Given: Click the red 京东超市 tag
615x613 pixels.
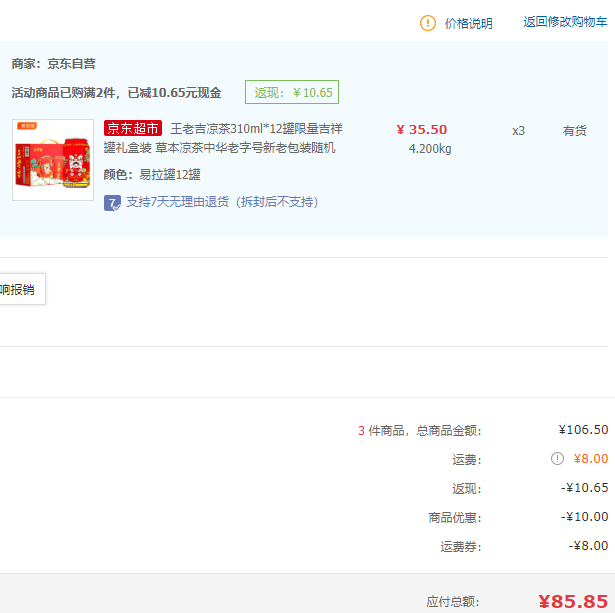Looking at the screenshot, I should (133, 128).
